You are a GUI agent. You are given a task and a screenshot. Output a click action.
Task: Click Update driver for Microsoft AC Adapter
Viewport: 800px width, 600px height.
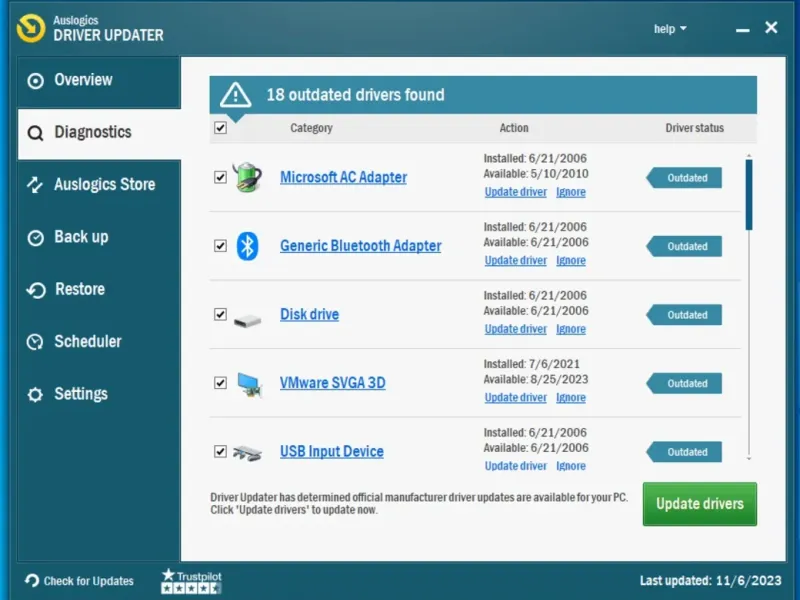click(x=515, y=192)
